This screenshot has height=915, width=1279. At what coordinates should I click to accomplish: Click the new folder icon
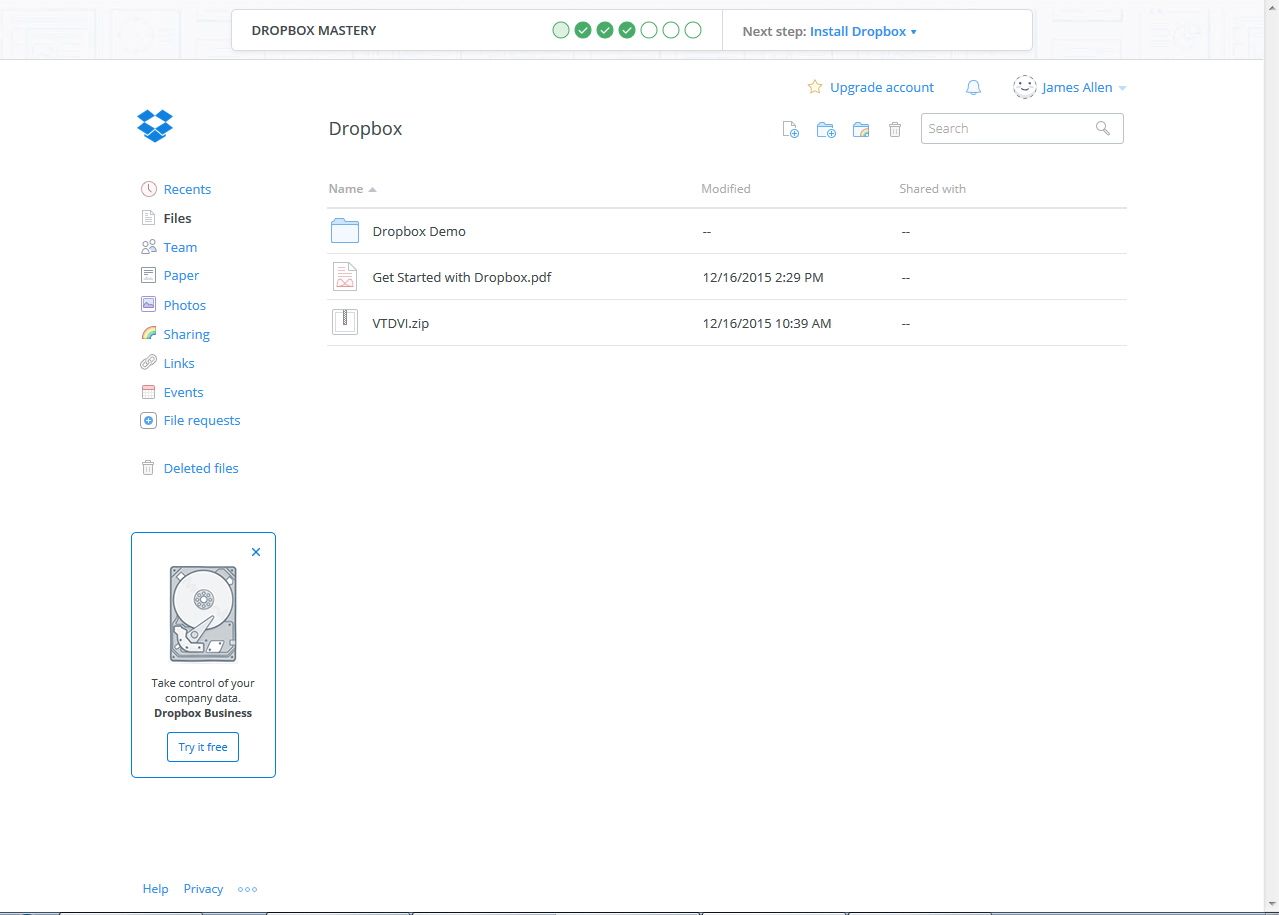pyautogui.click(x=826, y=129)
